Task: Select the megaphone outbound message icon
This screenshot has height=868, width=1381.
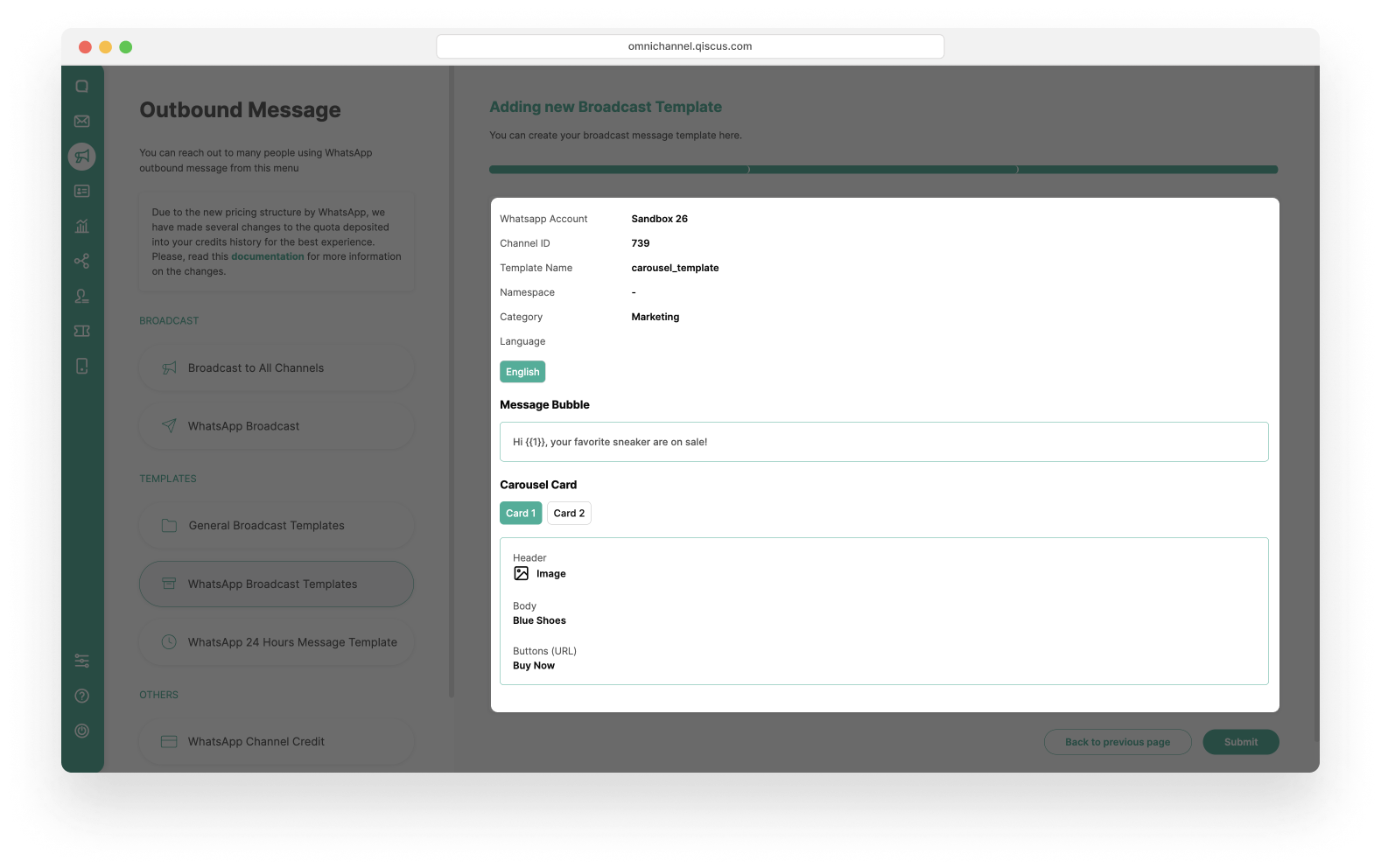Action: click(82, 157)
